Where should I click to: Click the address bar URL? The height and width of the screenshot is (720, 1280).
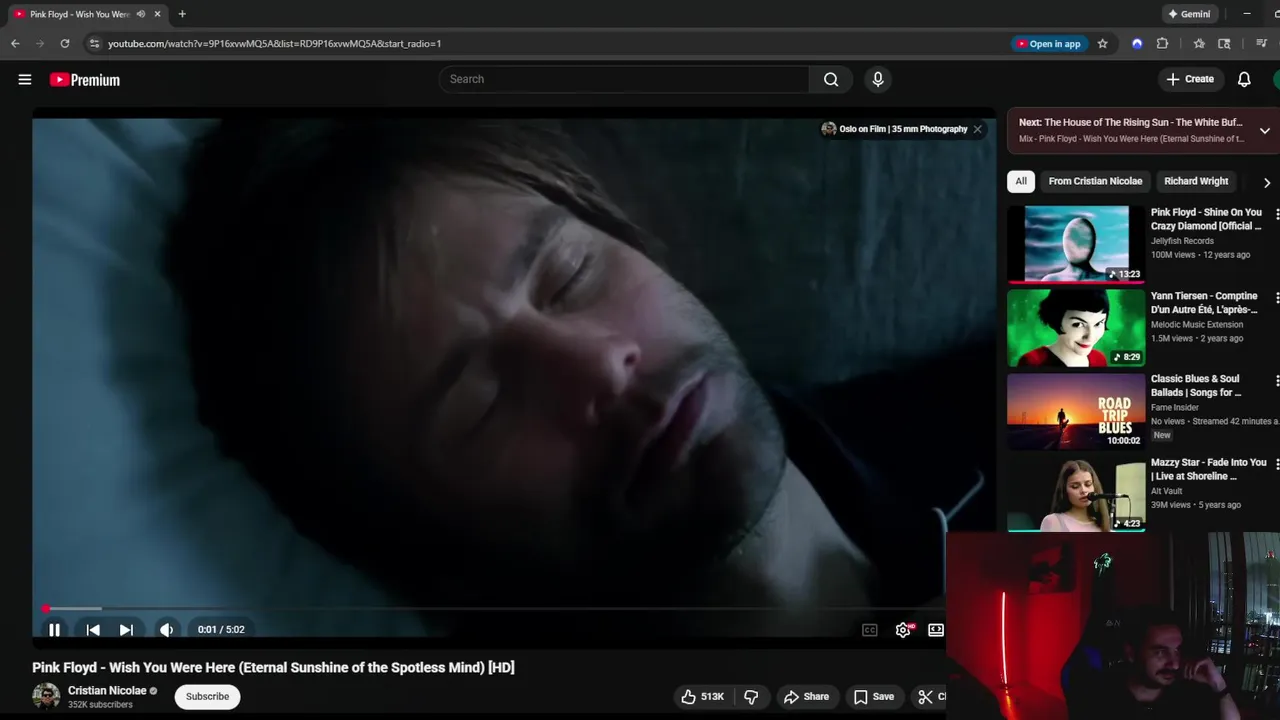click(274, 44)
